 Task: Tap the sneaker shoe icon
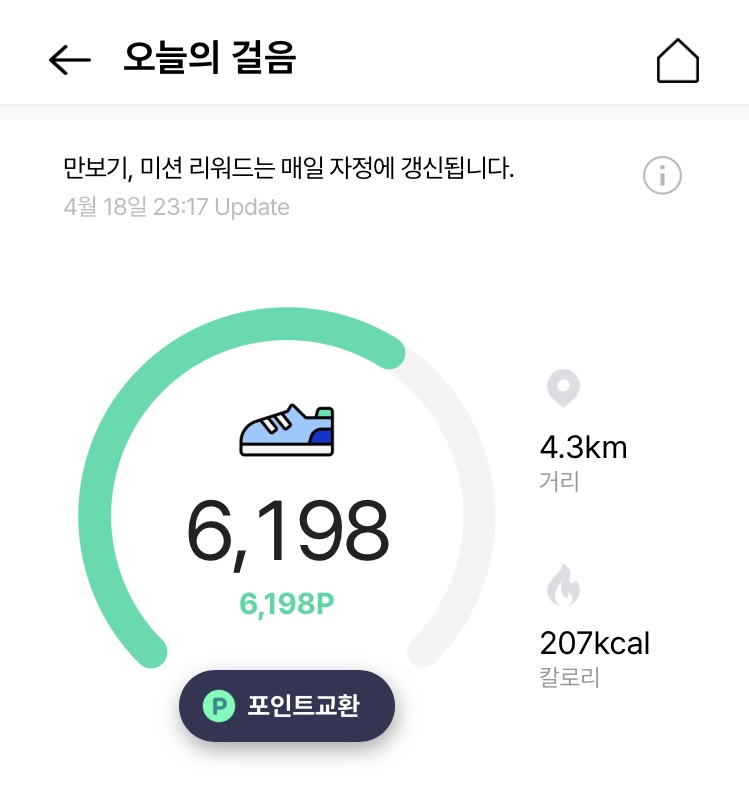[x=287, y=430]
